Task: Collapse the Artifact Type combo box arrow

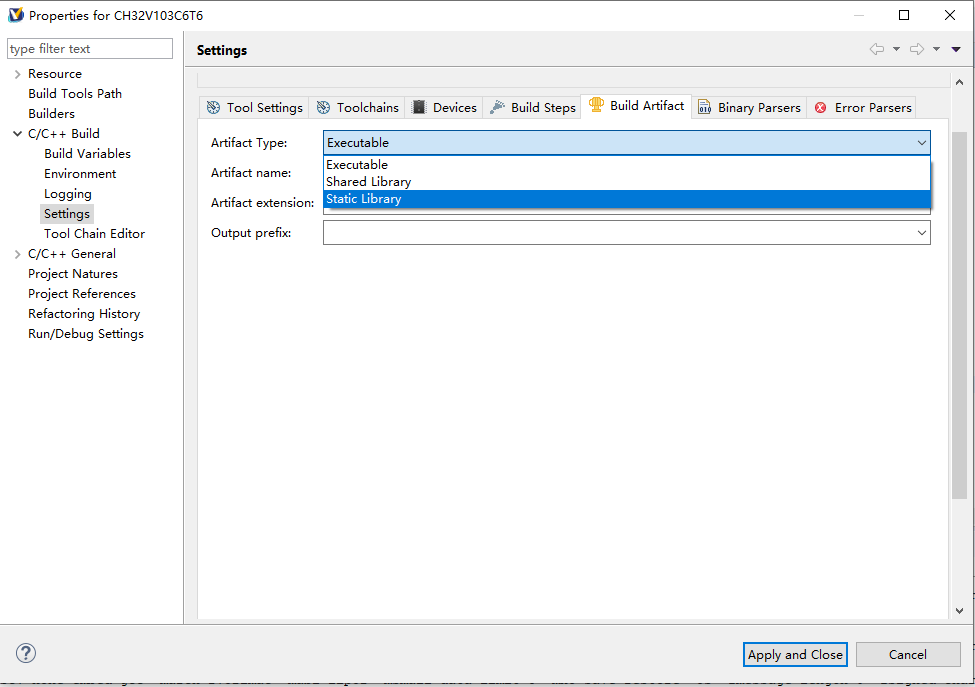Action: pyautogui.click(x=921, y=142)
